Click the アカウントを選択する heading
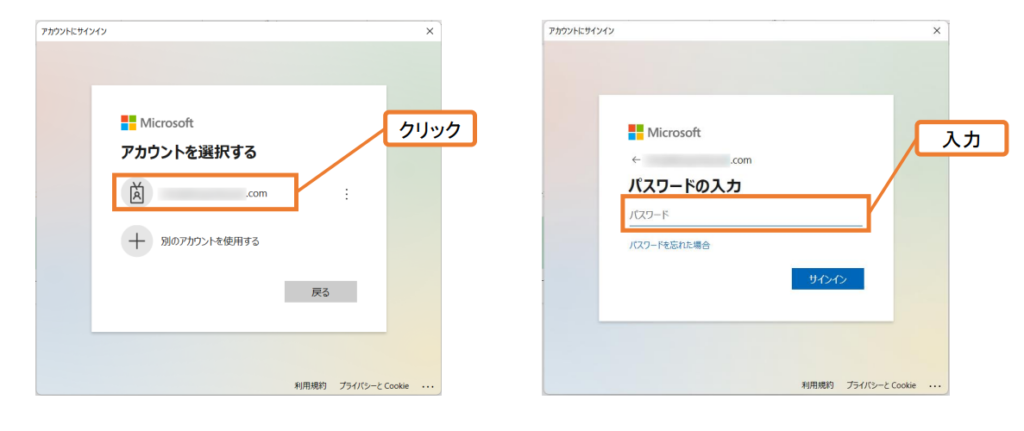Image resolution: width=1024 pixels, height=431 pixels. coord(189,153)
